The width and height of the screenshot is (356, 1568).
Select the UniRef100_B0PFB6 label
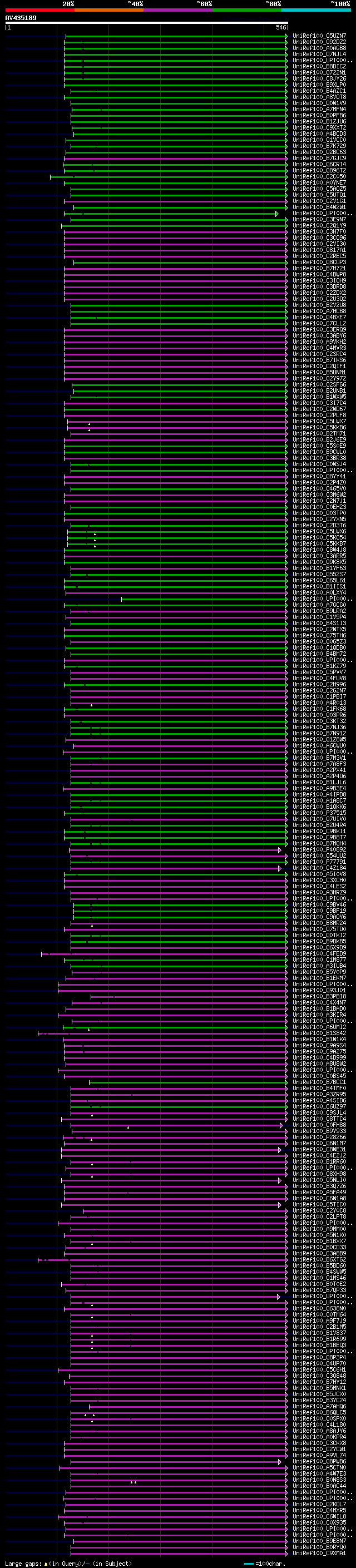[x=319, y=116]
